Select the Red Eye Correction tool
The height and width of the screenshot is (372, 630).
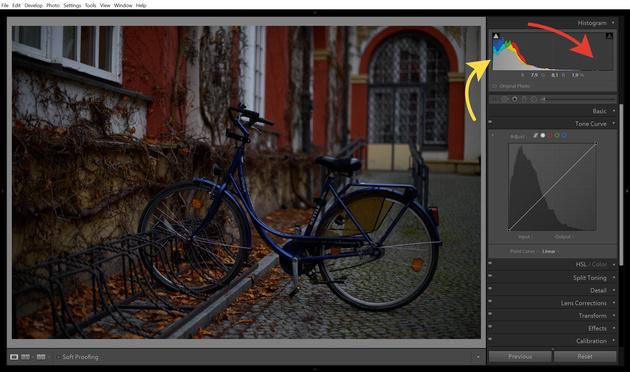point(515,99)
